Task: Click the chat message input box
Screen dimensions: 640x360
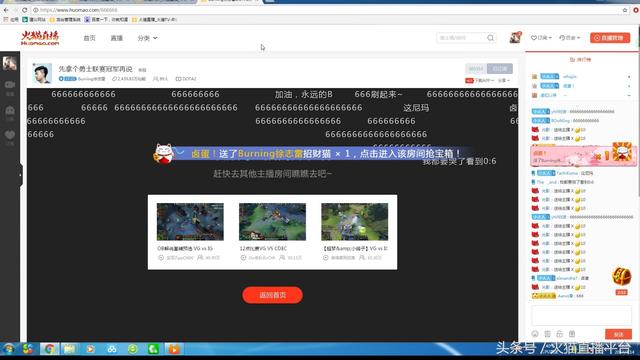Action: coord(582,315)
